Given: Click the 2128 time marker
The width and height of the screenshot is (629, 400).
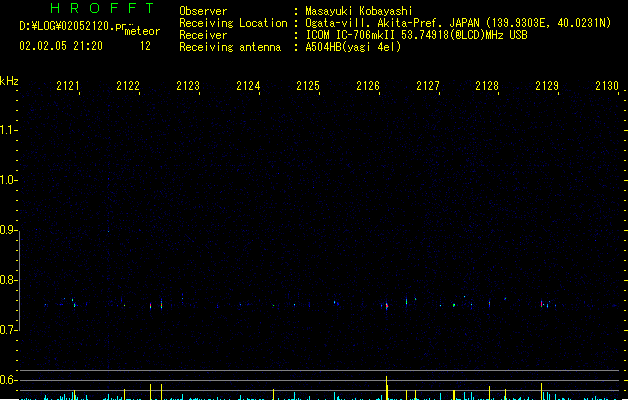Looking at the screenshot, I should [487, 86].
